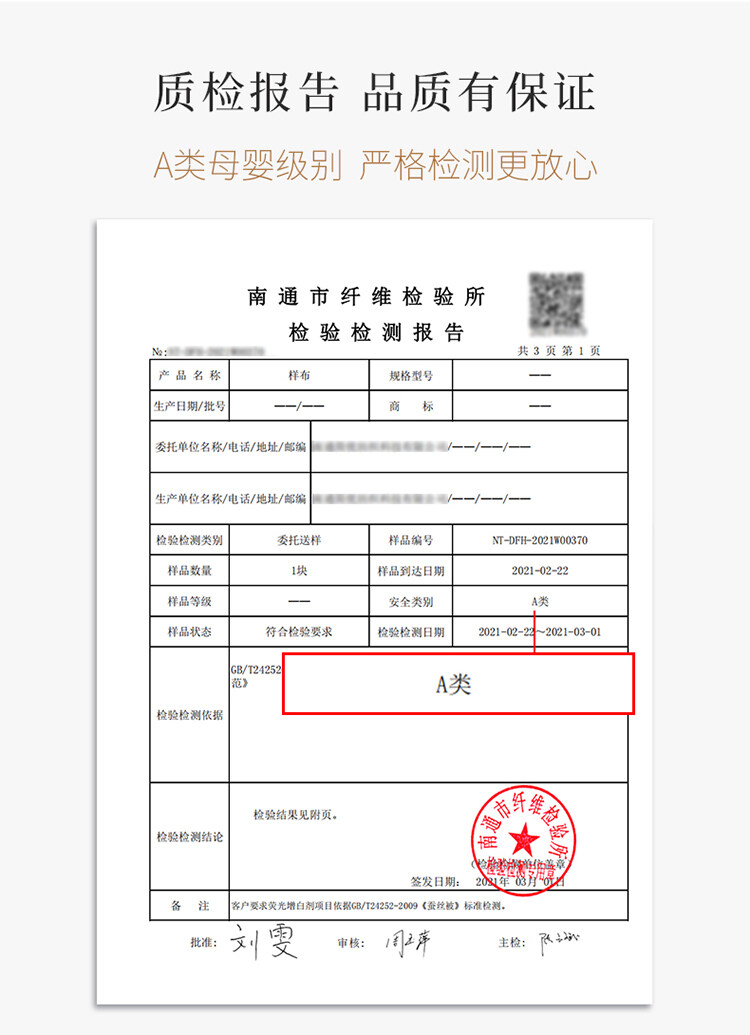The width and height of the screenshot is (750, 1035).
Task: Select the sample arrival date 2021-02-22
Action: [x=540, y=571]
